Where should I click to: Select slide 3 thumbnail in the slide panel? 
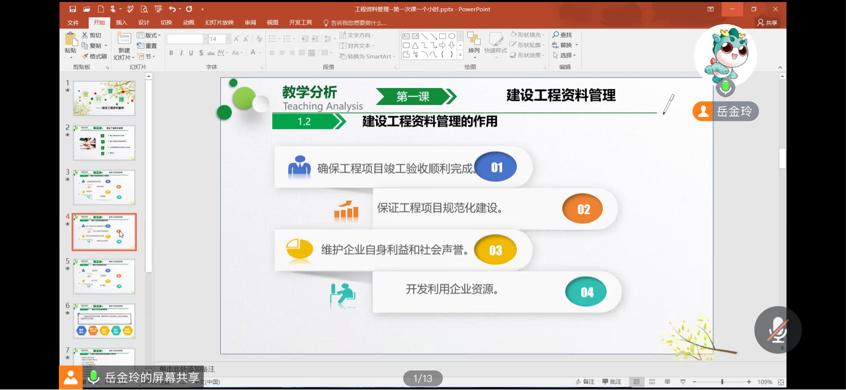104,187
